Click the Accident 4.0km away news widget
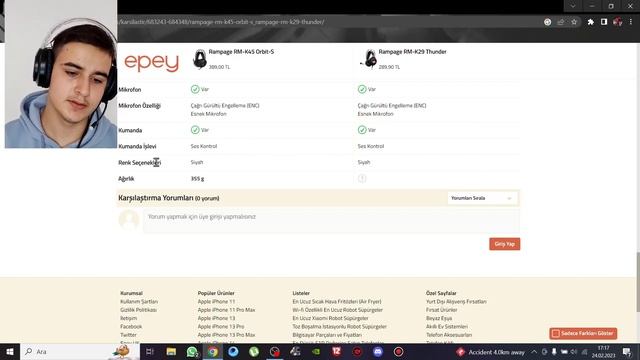 pyautogui.click(x=491, y=352)
